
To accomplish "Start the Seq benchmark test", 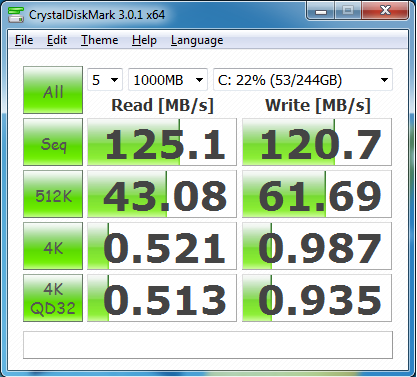I will coord(53,142).
